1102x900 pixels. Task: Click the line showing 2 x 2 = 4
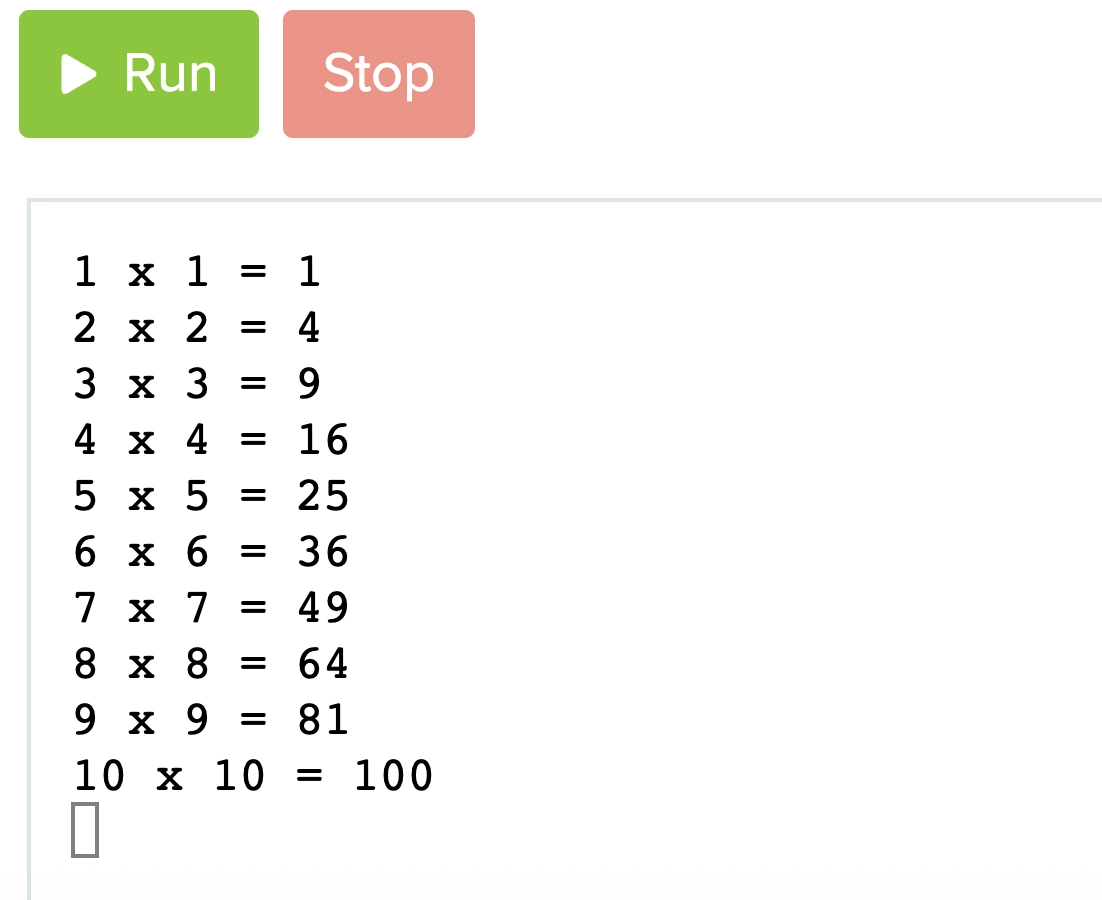195,327
